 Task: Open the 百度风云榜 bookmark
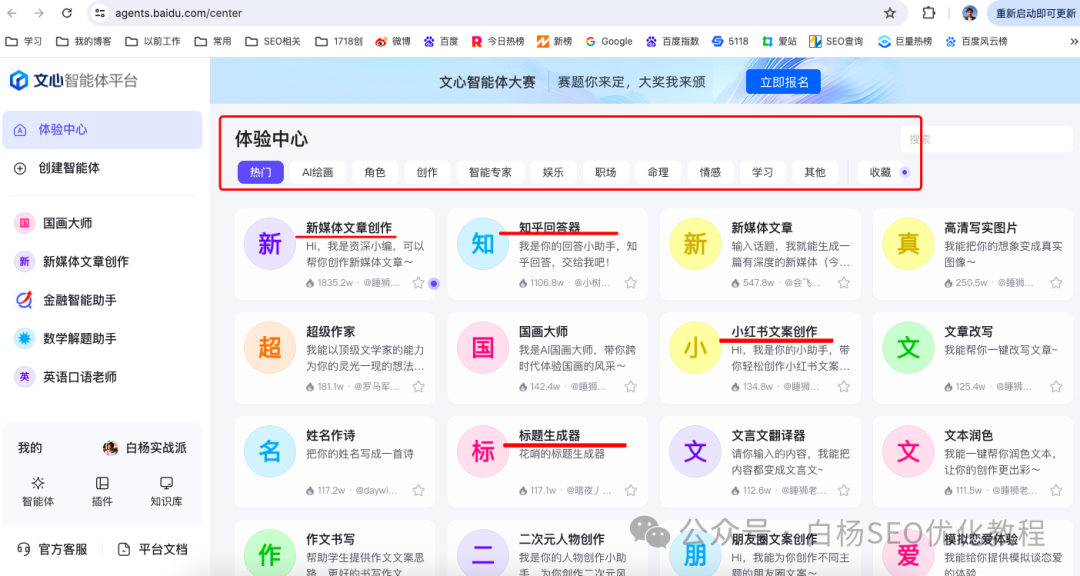click(x=977, y=41)
